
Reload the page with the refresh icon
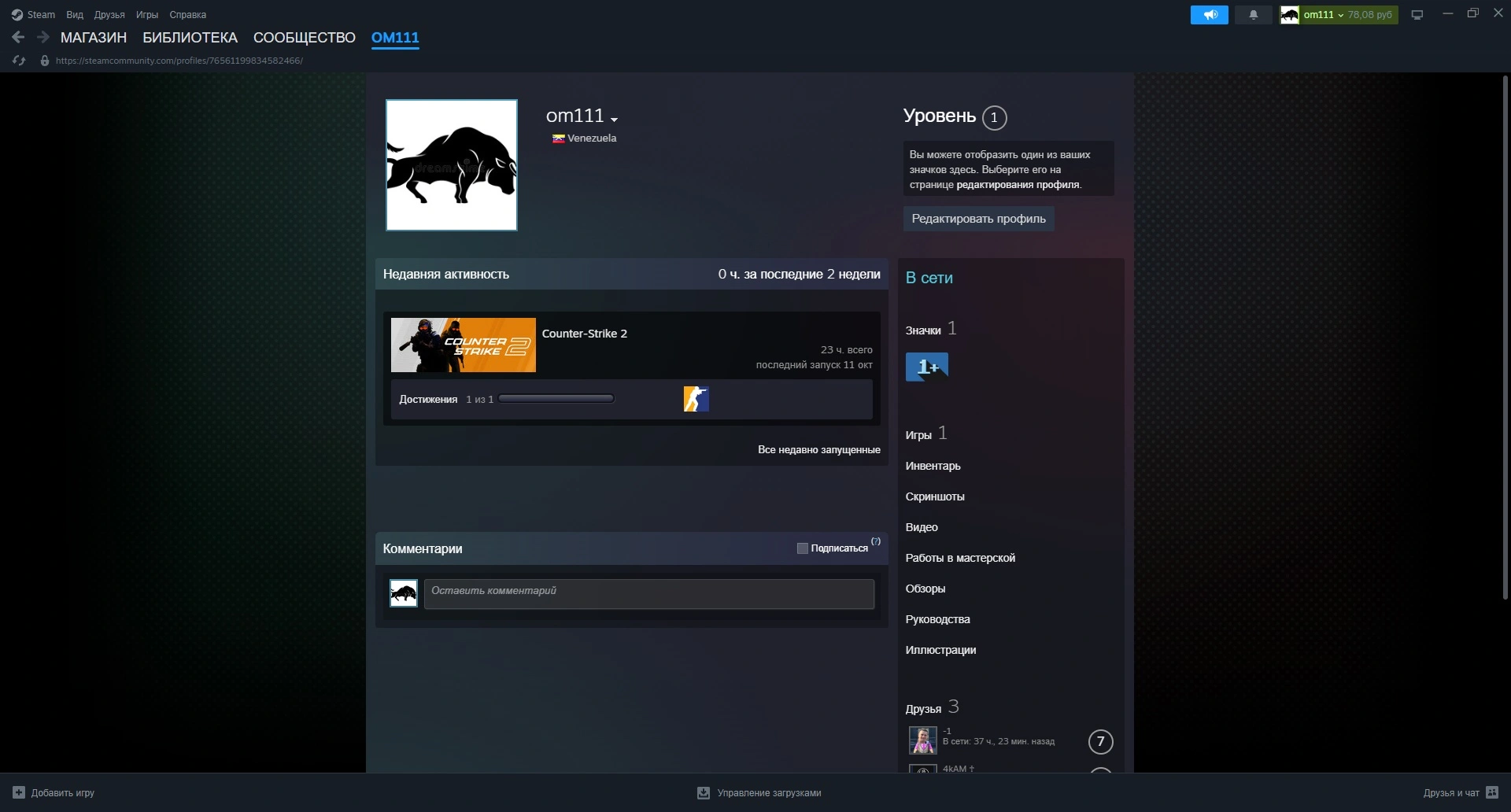pos(19,61)
